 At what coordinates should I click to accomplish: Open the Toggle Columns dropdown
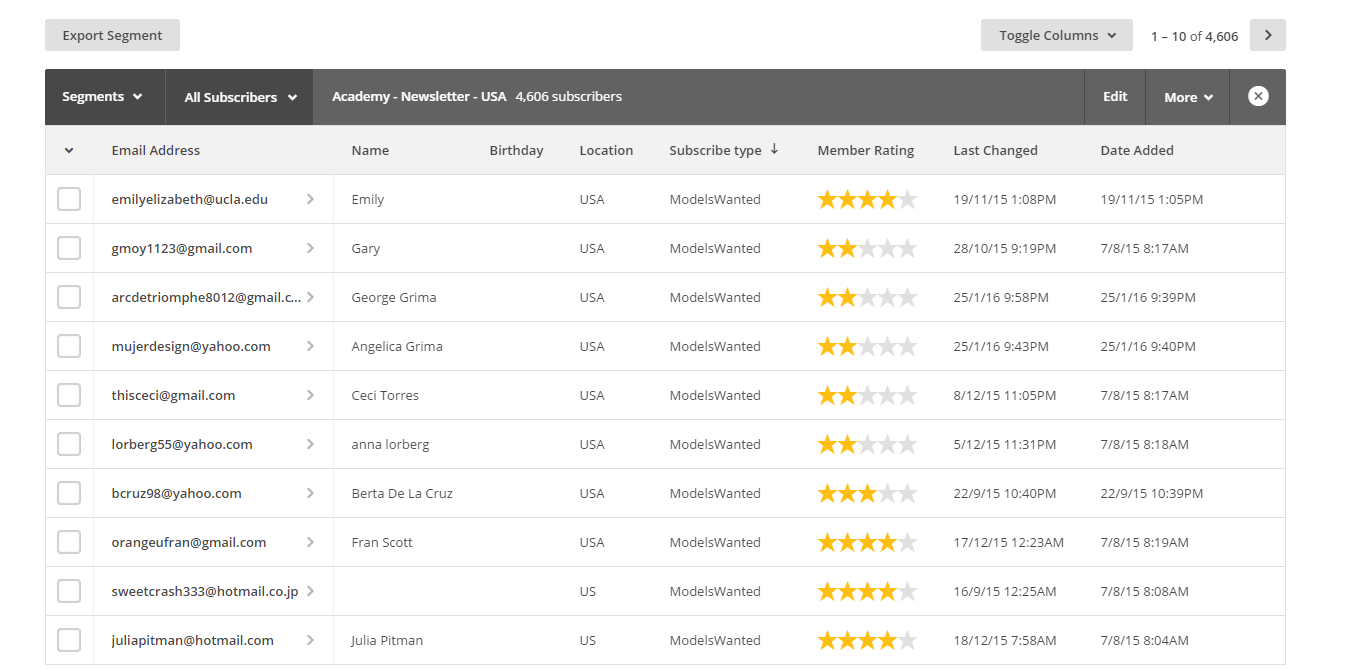(x=1056, y=35)
